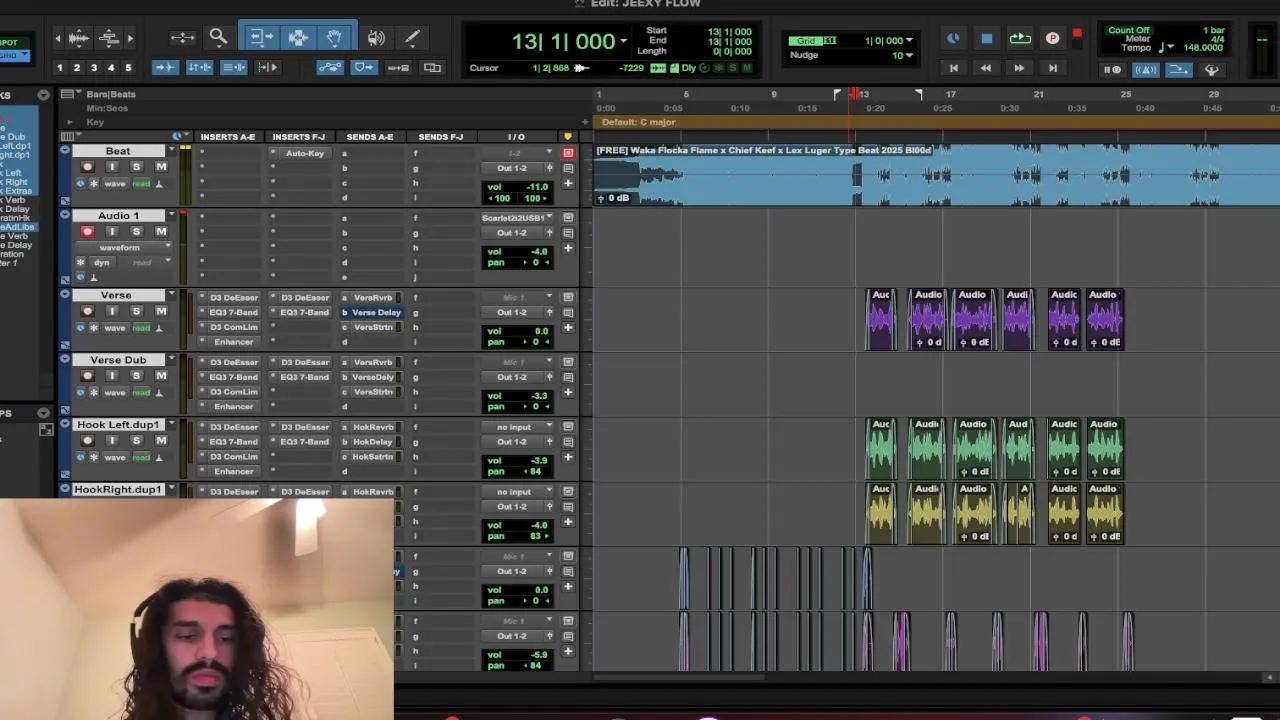
Task: Click the I/O column header
Action: coord(516,137)
